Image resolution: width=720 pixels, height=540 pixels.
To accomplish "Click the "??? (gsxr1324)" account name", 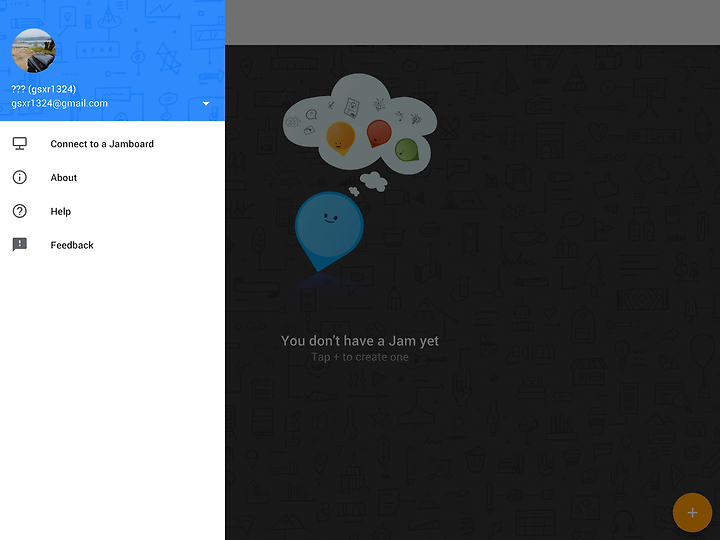I will 44,89.
